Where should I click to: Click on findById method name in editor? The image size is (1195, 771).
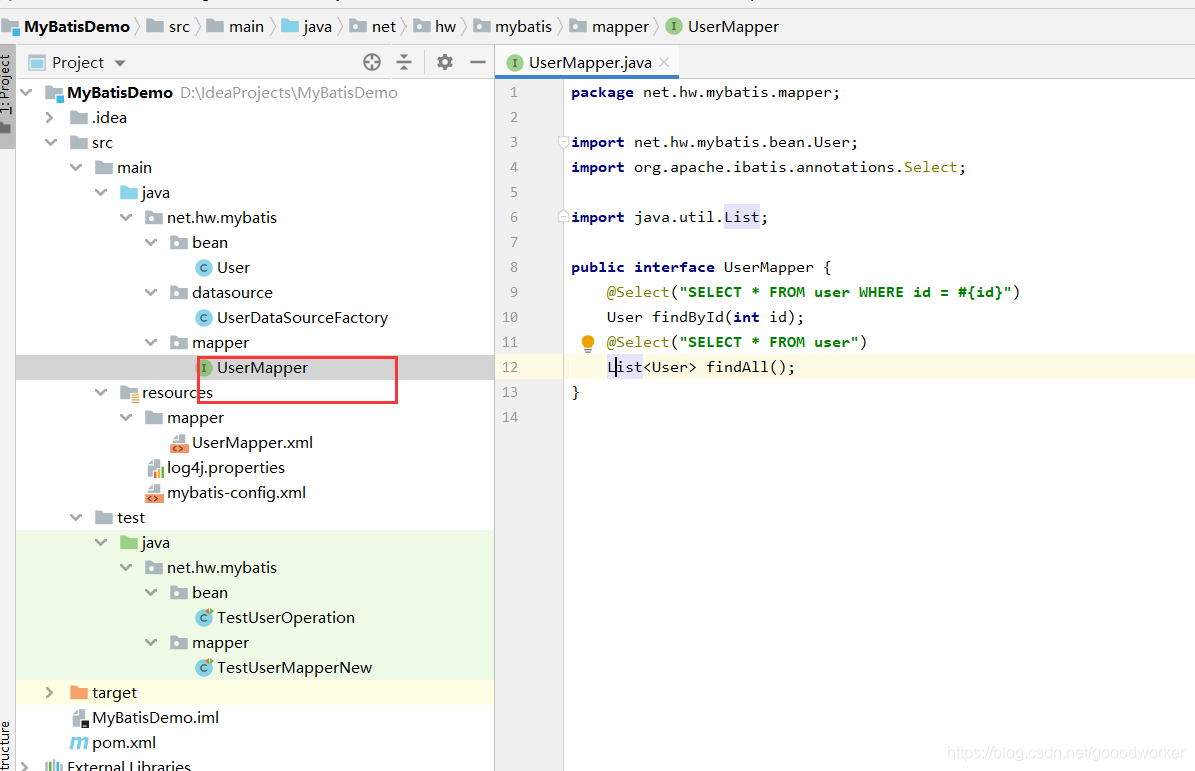(x=688, y=317)
